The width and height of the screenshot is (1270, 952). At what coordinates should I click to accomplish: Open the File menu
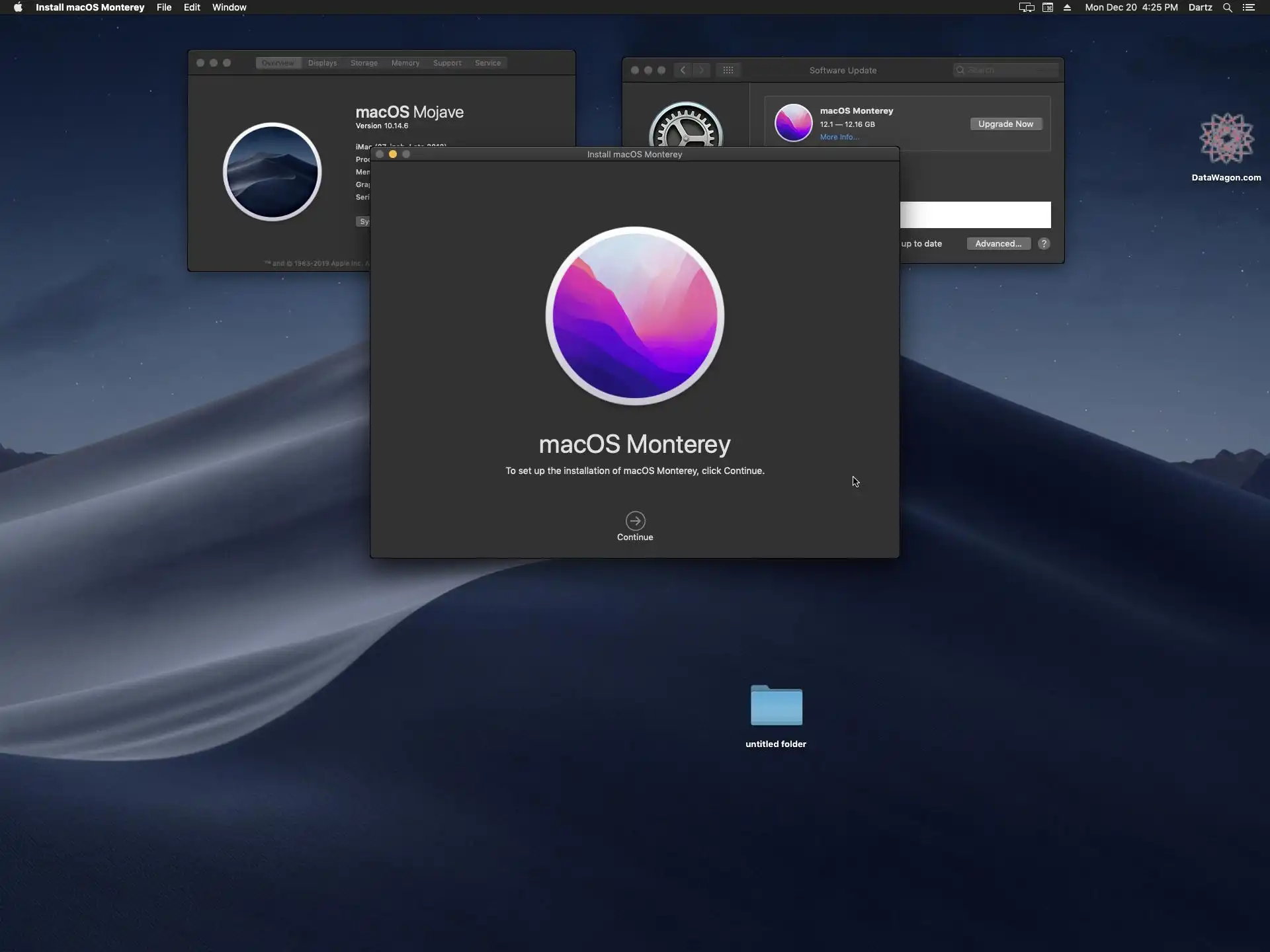click(x=163, y=7)
